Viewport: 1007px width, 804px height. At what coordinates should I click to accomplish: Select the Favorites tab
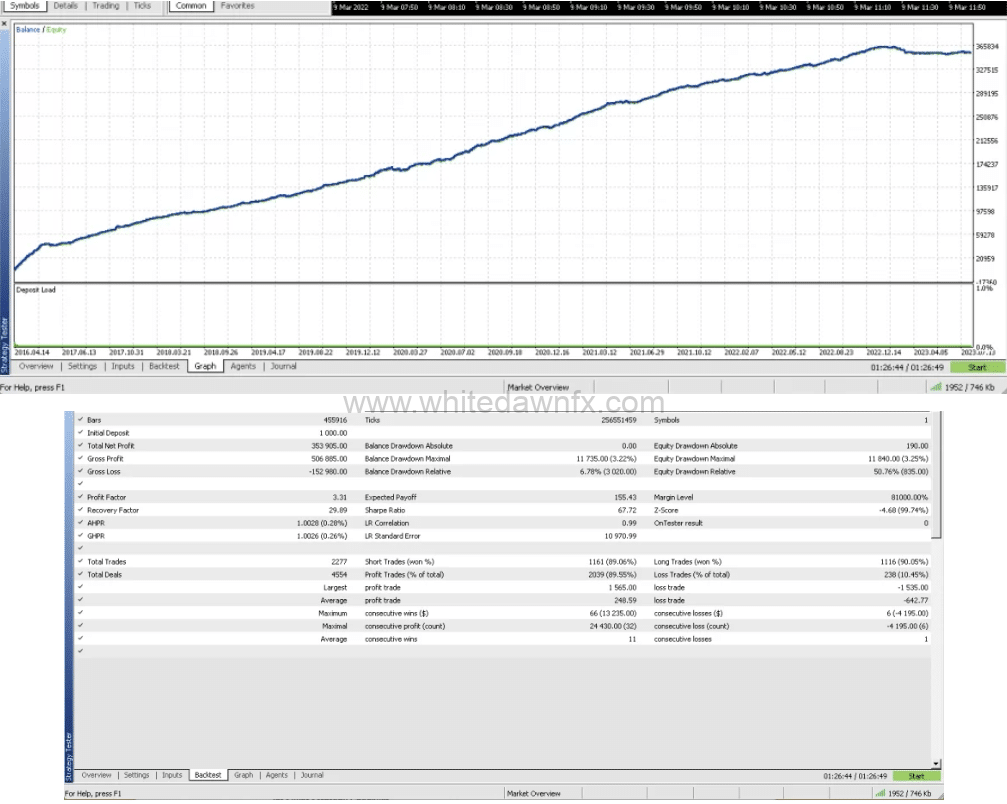click(237, 6)
